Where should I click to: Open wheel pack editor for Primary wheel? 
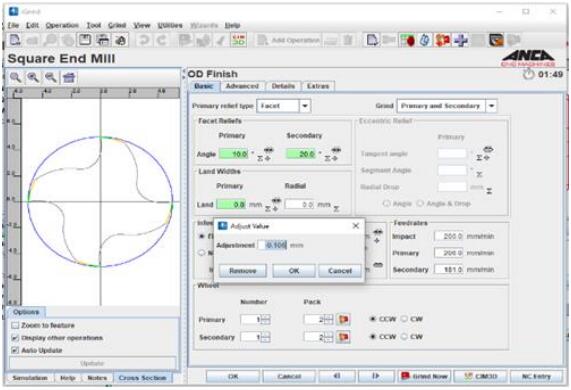pyautogui.click(x=343, y=319)
